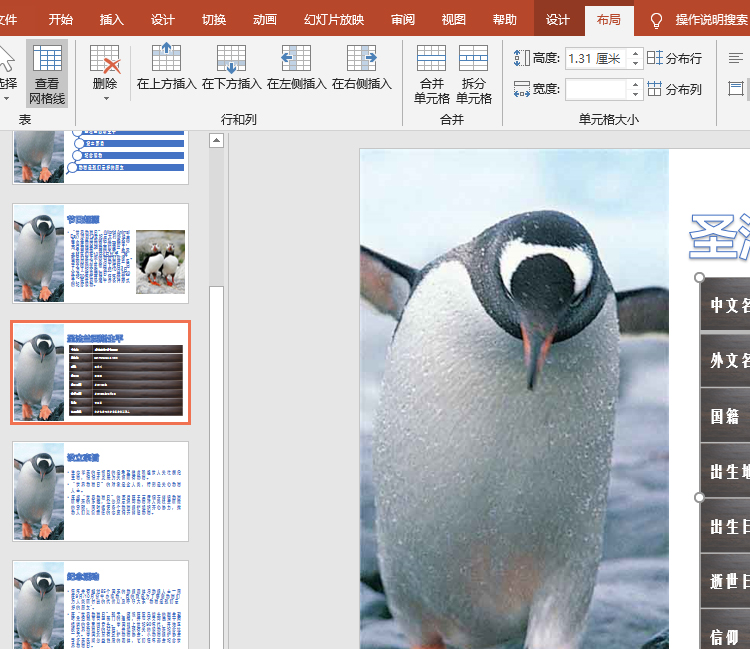Select the slide thumbnail with two penguins photo
The height and width of the screenshot is (649, 750).
[100, 253]
